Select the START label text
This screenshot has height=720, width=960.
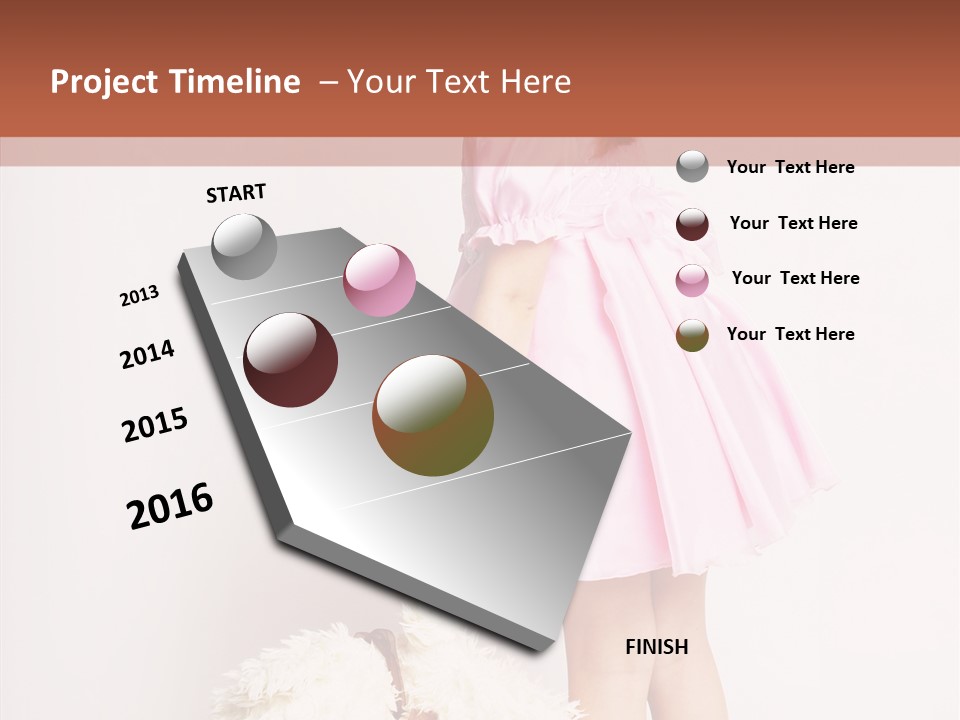(x=235, y=194)
